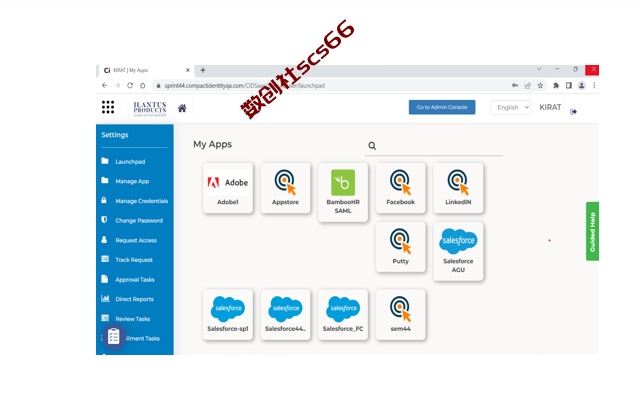640x400 pixels.
Task: Open the nine-dot app grid menu
Action: (108, 107)
